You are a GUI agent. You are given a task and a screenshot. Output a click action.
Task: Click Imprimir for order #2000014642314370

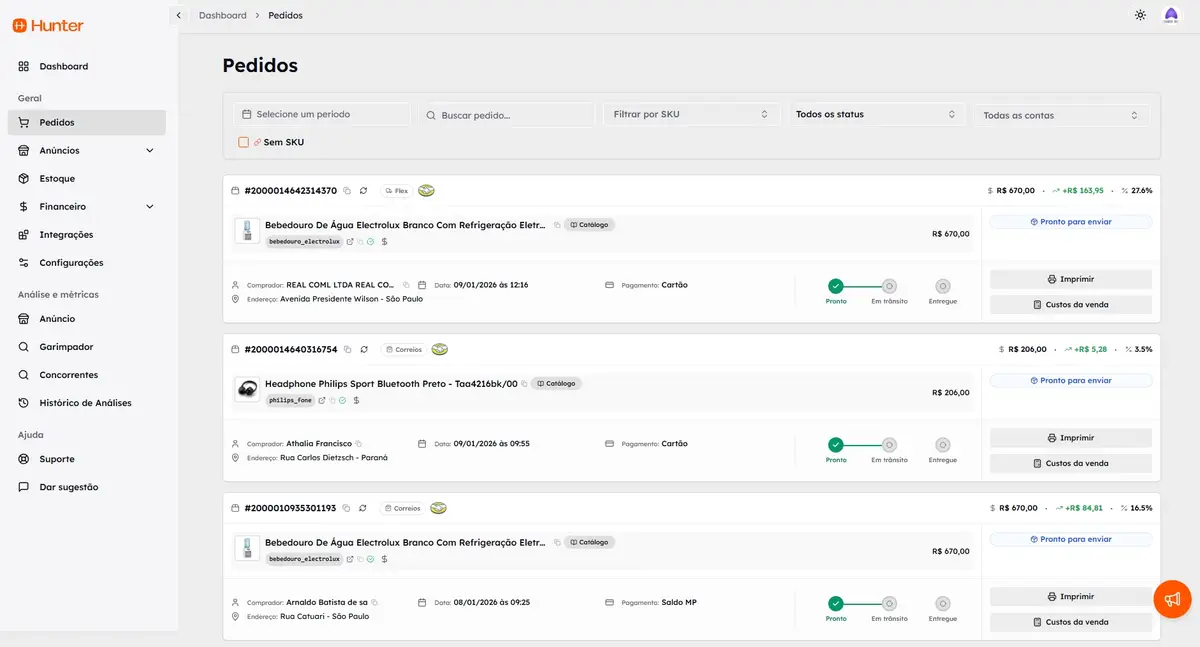1071,279
